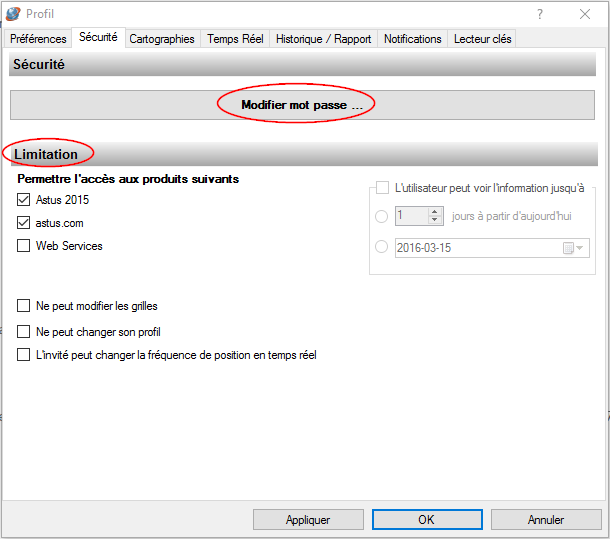This screenshot has width=610, height=539.
Task: Enable Web Services access
Action: coord(24,246)
